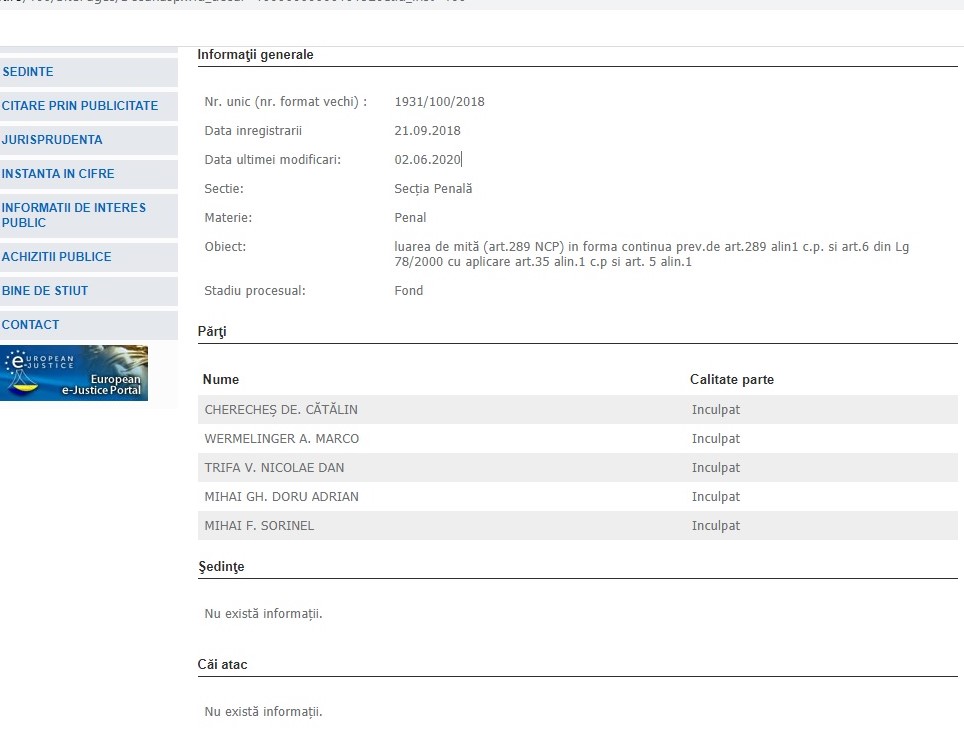Click the Căi atac section heading

click(x=222, y=665)
